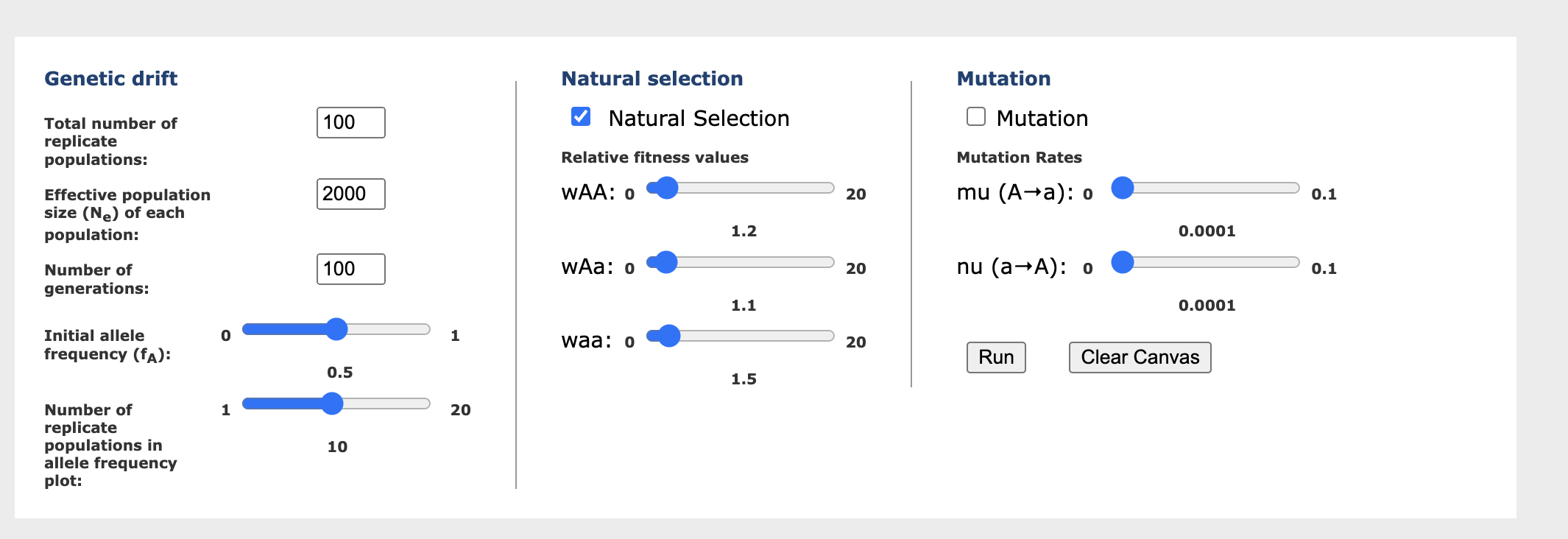Image resolution: width=1568 pixels, height=539 pixels.
Task: Disable the Natural Selection checkbox
Action: click(x=580, y=116)
